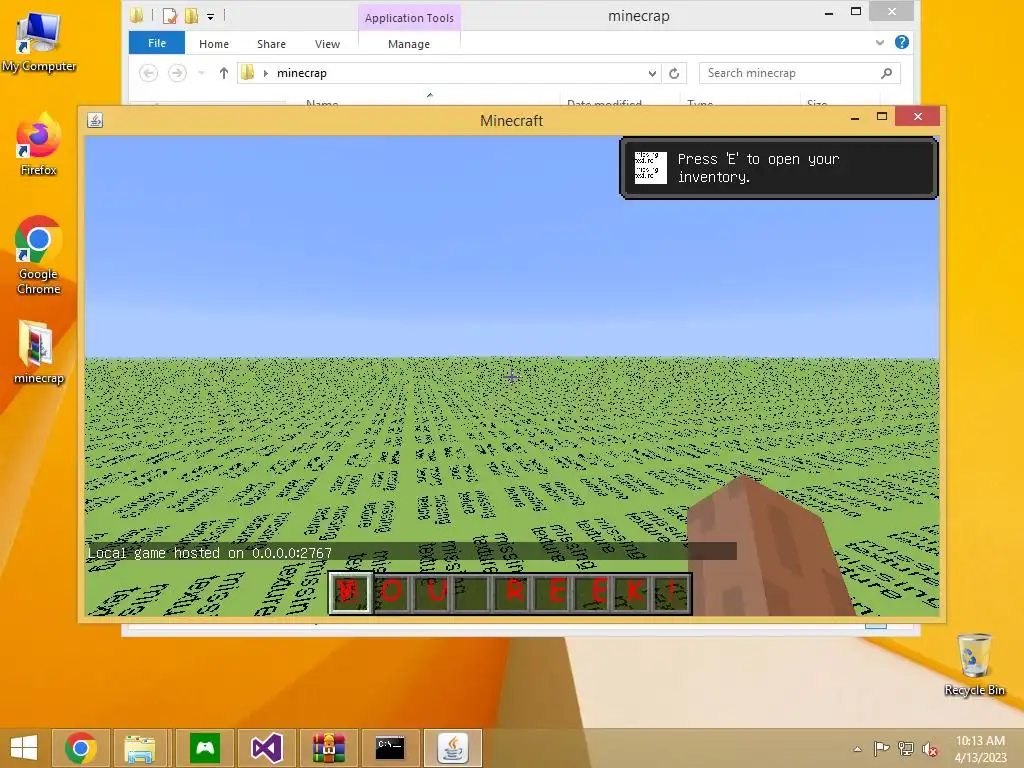Switch to the Share ribbon tab
1024x768 pixels.
click(271, 44)
